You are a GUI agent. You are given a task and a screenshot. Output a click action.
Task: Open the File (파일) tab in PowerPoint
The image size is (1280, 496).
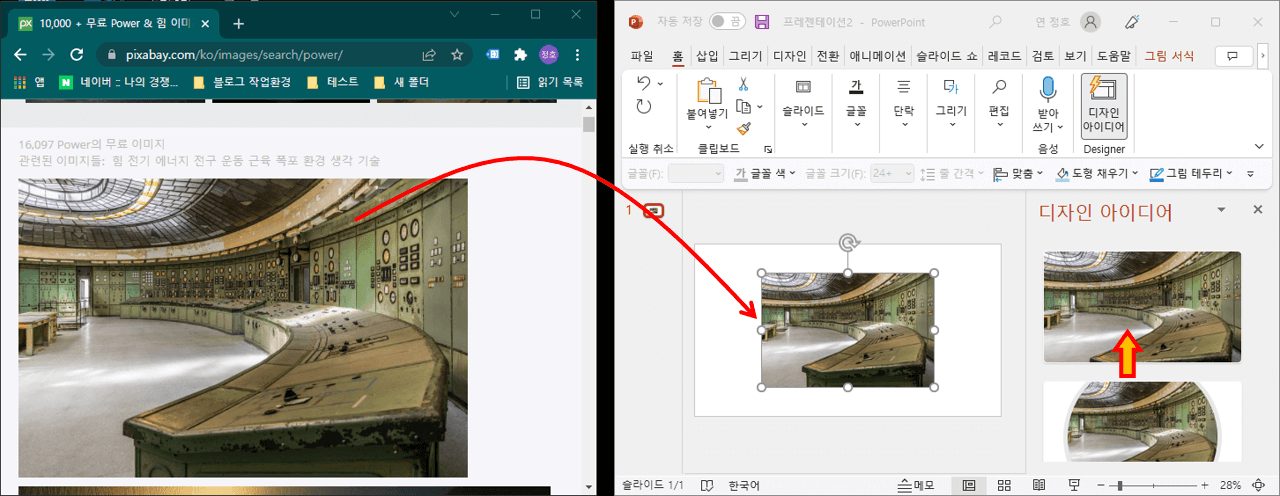(642, 56)
